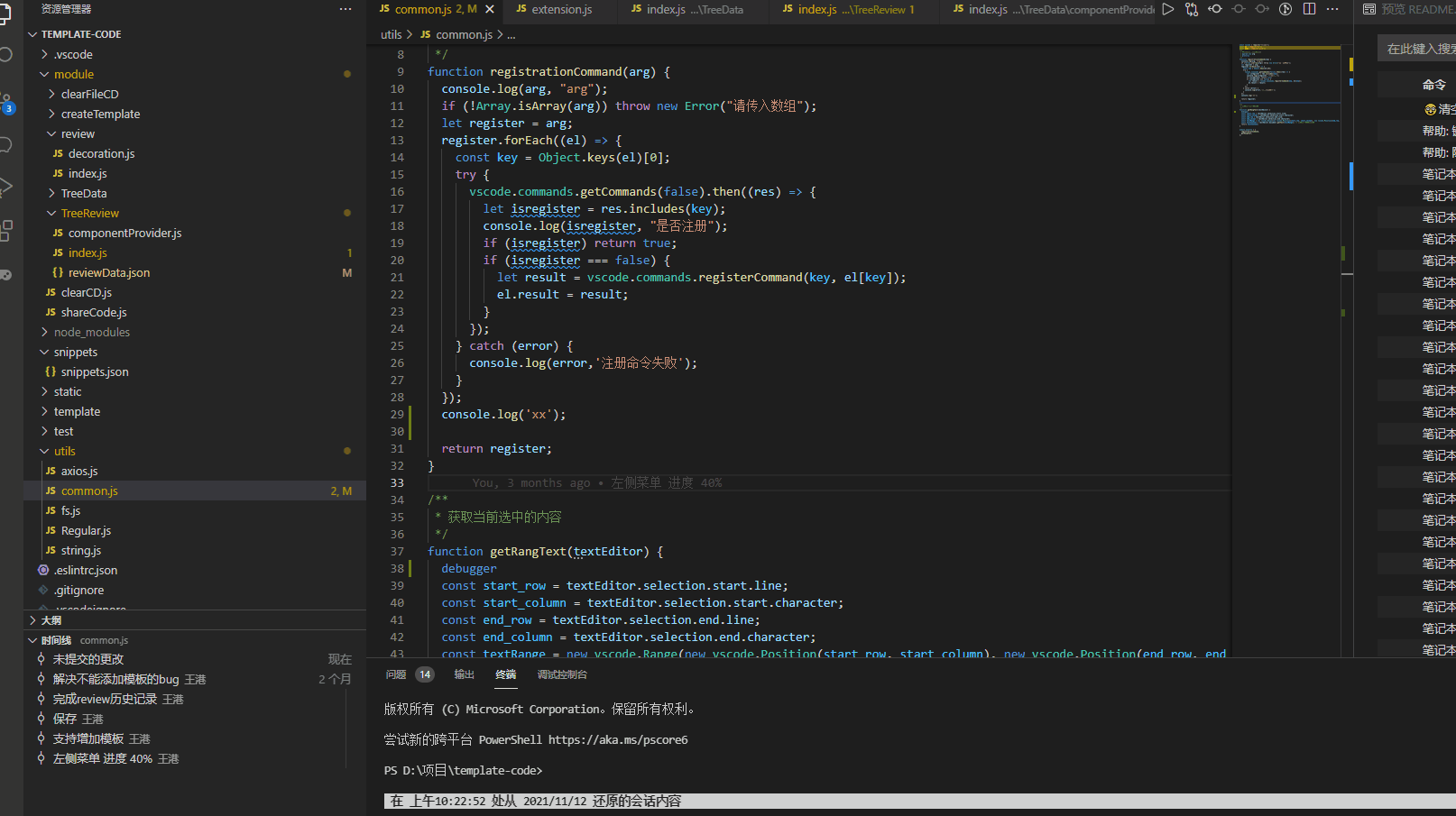This screenshot has height=816, width=1456.
Task: Expand the node_modules folder
Action: click(44, 332)
